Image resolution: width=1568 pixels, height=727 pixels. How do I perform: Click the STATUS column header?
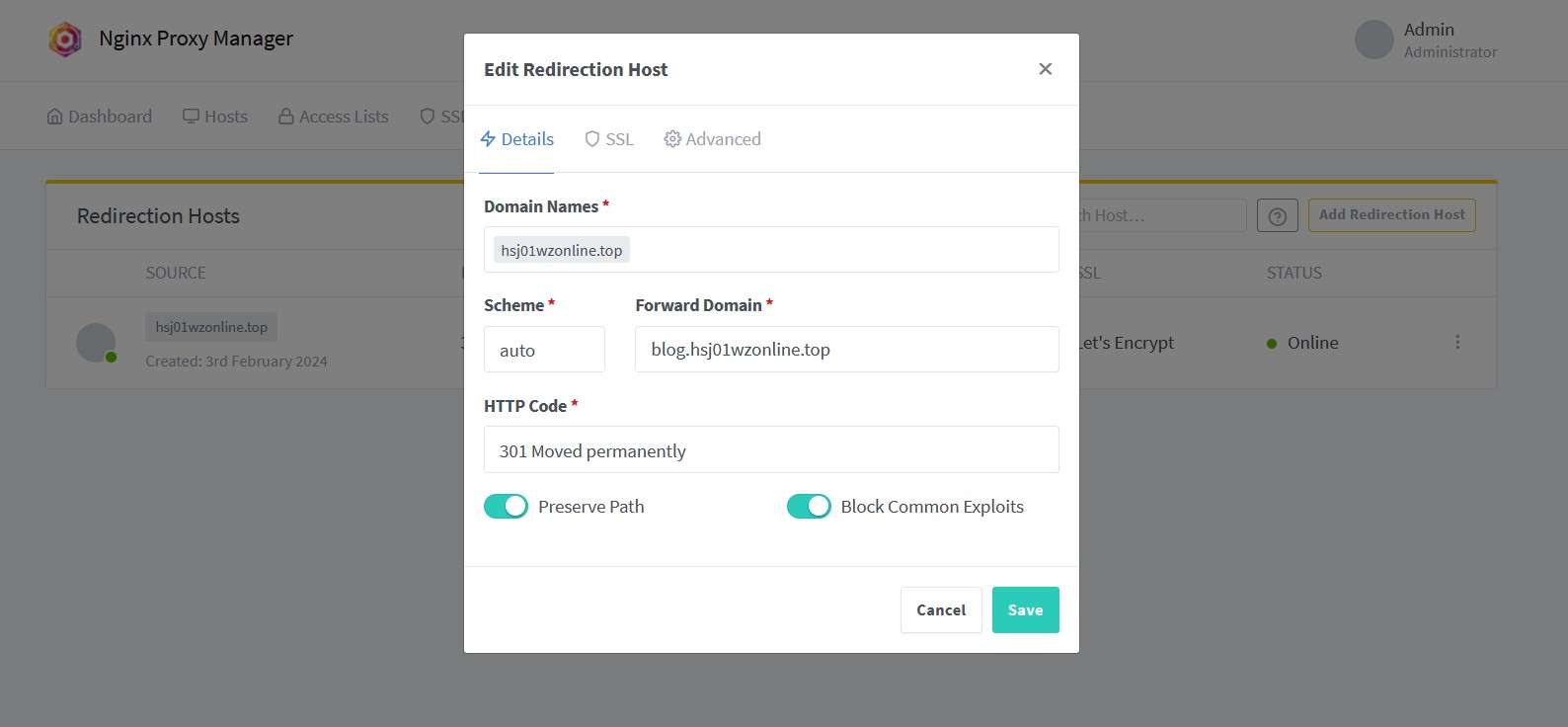pos(1294,273)
